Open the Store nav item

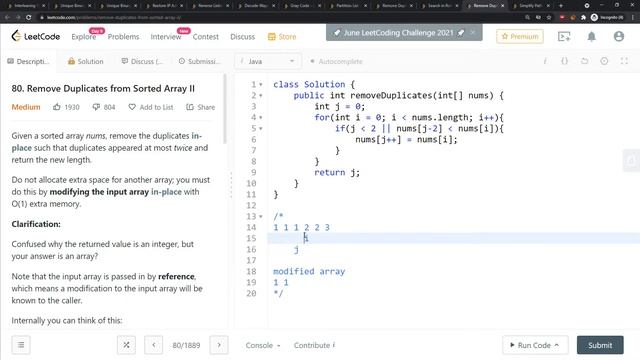click(x=282, y=37)
